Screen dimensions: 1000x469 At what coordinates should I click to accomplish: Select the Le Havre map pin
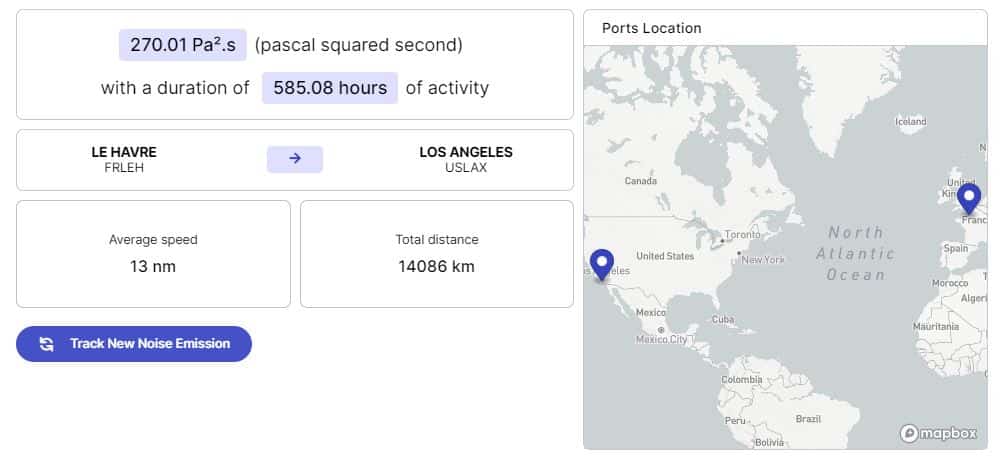pos(969,199)
